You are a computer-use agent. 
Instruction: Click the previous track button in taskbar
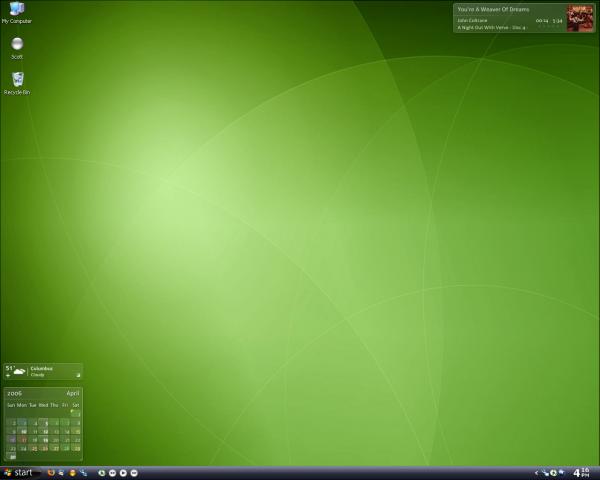pyautogui.click(x=112, y=472)
